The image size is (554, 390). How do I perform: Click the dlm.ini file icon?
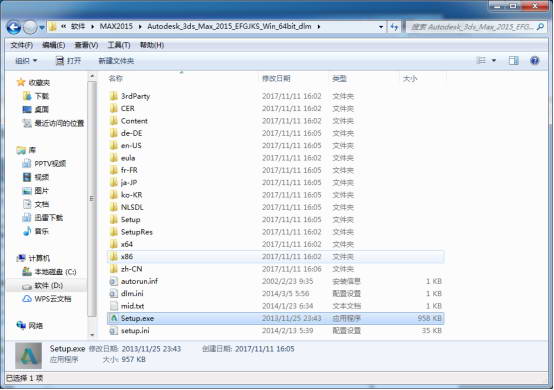113,294
